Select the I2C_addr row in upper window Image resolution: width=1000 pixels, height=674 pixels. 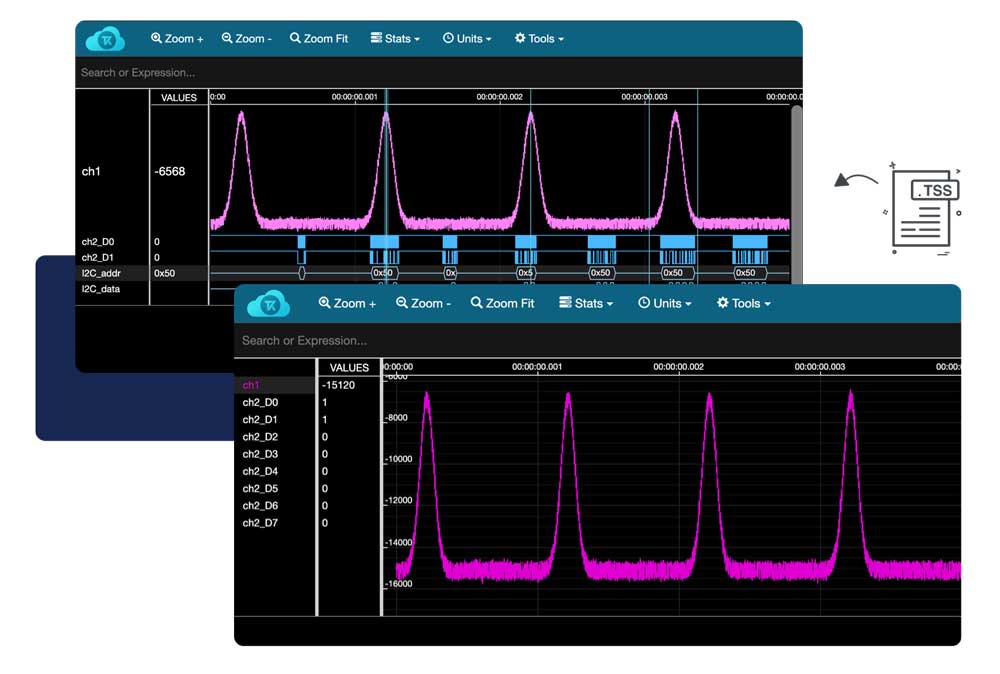[100, 273]
